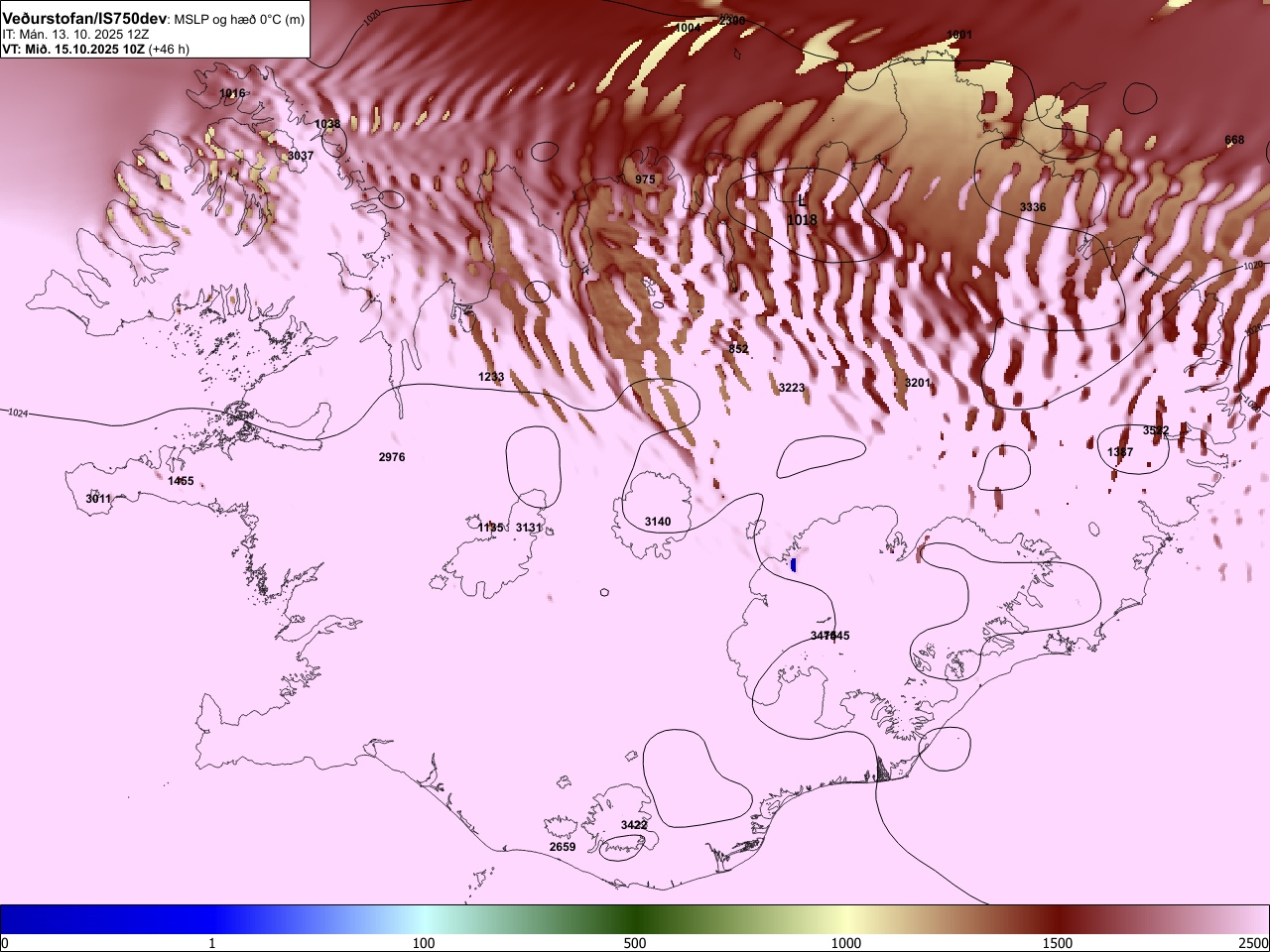Select the 'MSLP og hæð 0°C (m)' label
1270x952 pixels.
point(239,20)
